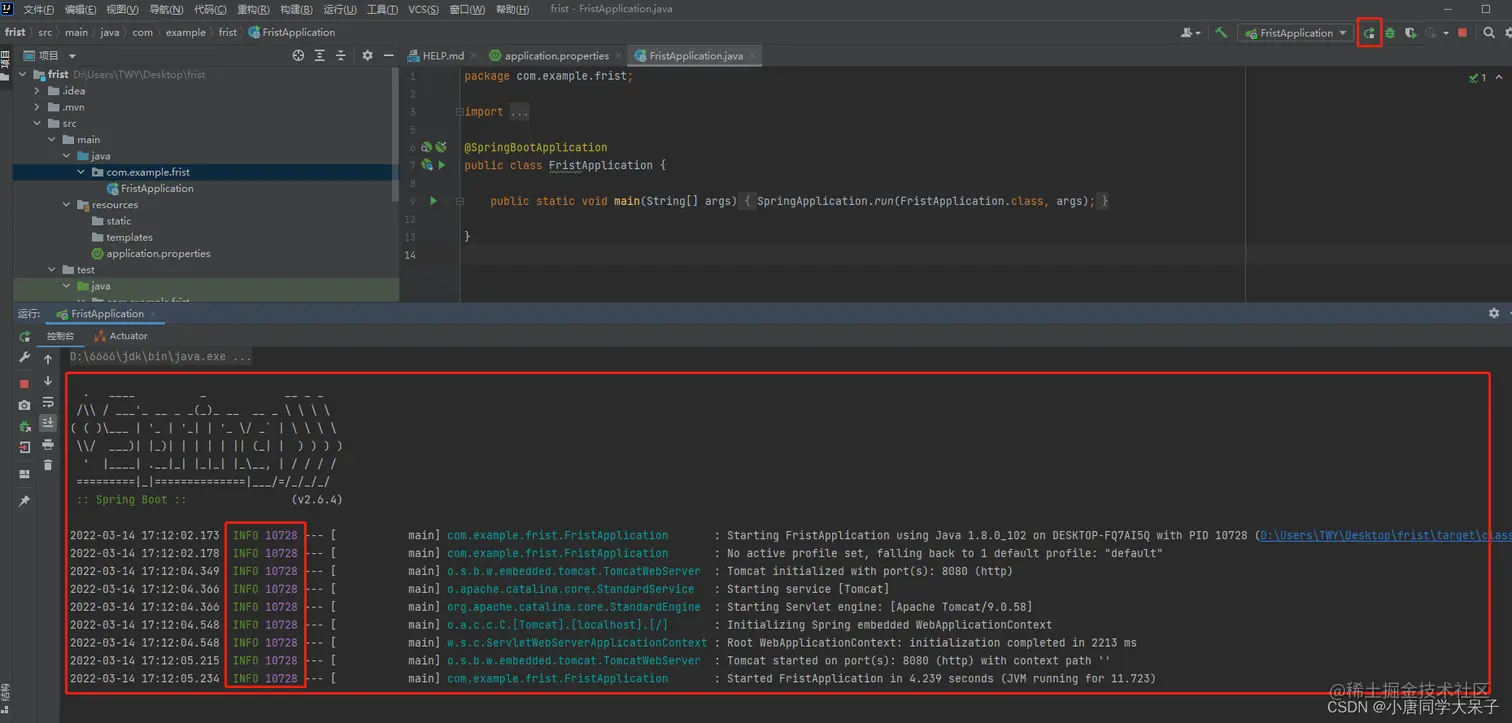
Task: Open target classes path link in console
Action: point(1385,536)
